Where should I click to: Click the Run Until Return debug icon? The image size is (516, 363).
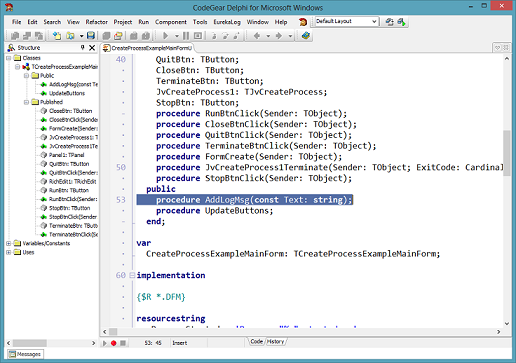click(x=236, y=35)
